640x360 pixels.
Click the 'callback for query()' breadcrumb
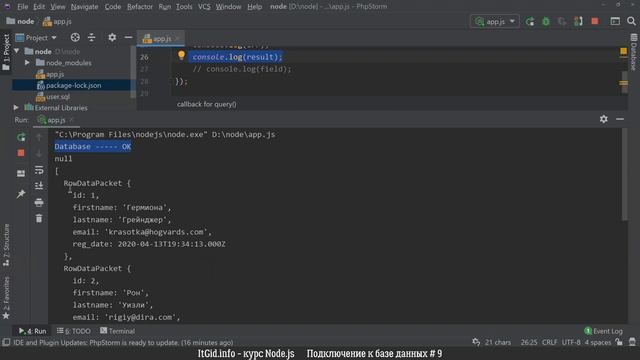point(207,104)
